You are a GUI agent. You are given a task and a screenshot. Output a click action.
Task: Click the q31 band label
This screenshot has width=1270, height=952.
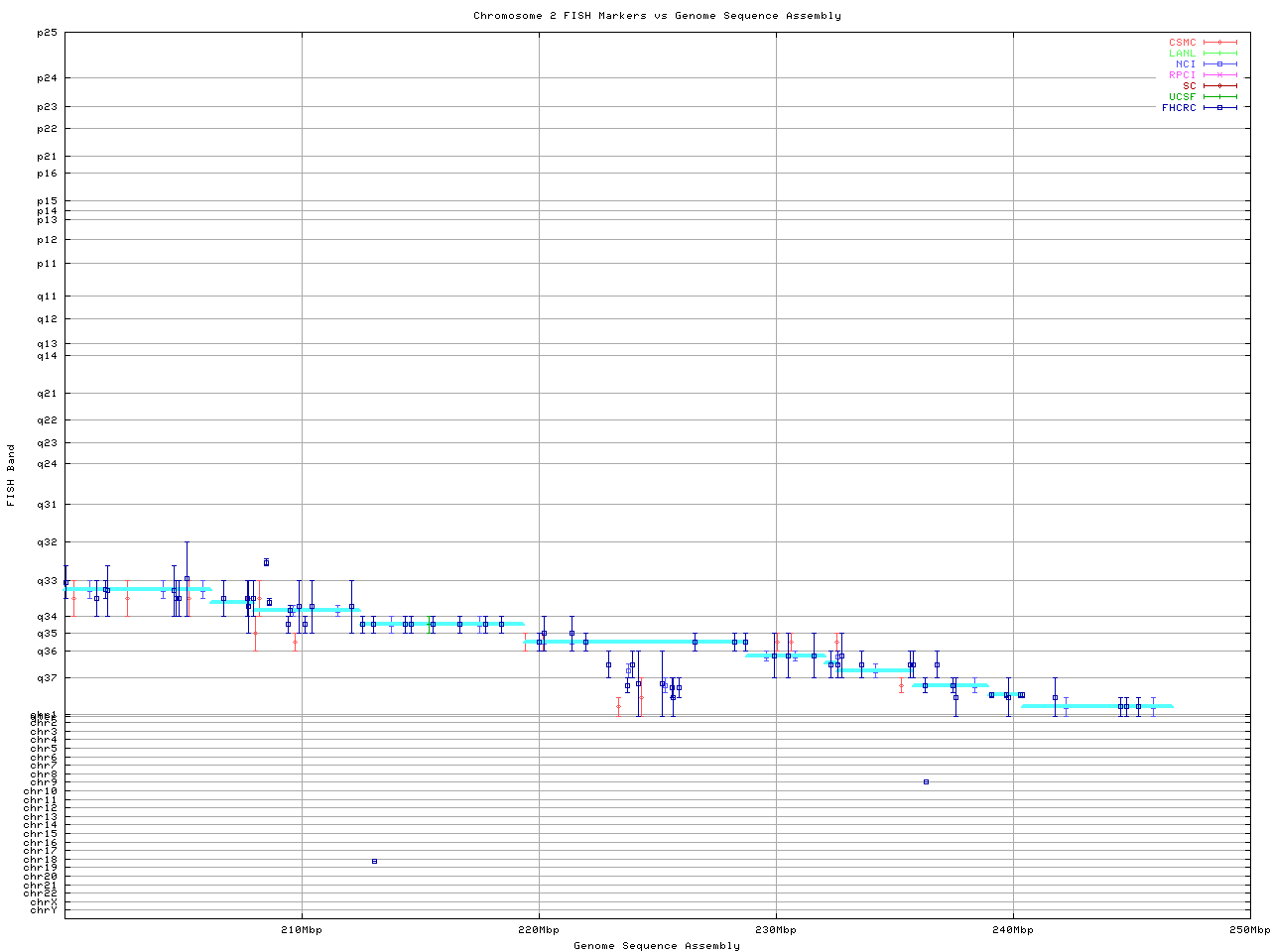47,505
